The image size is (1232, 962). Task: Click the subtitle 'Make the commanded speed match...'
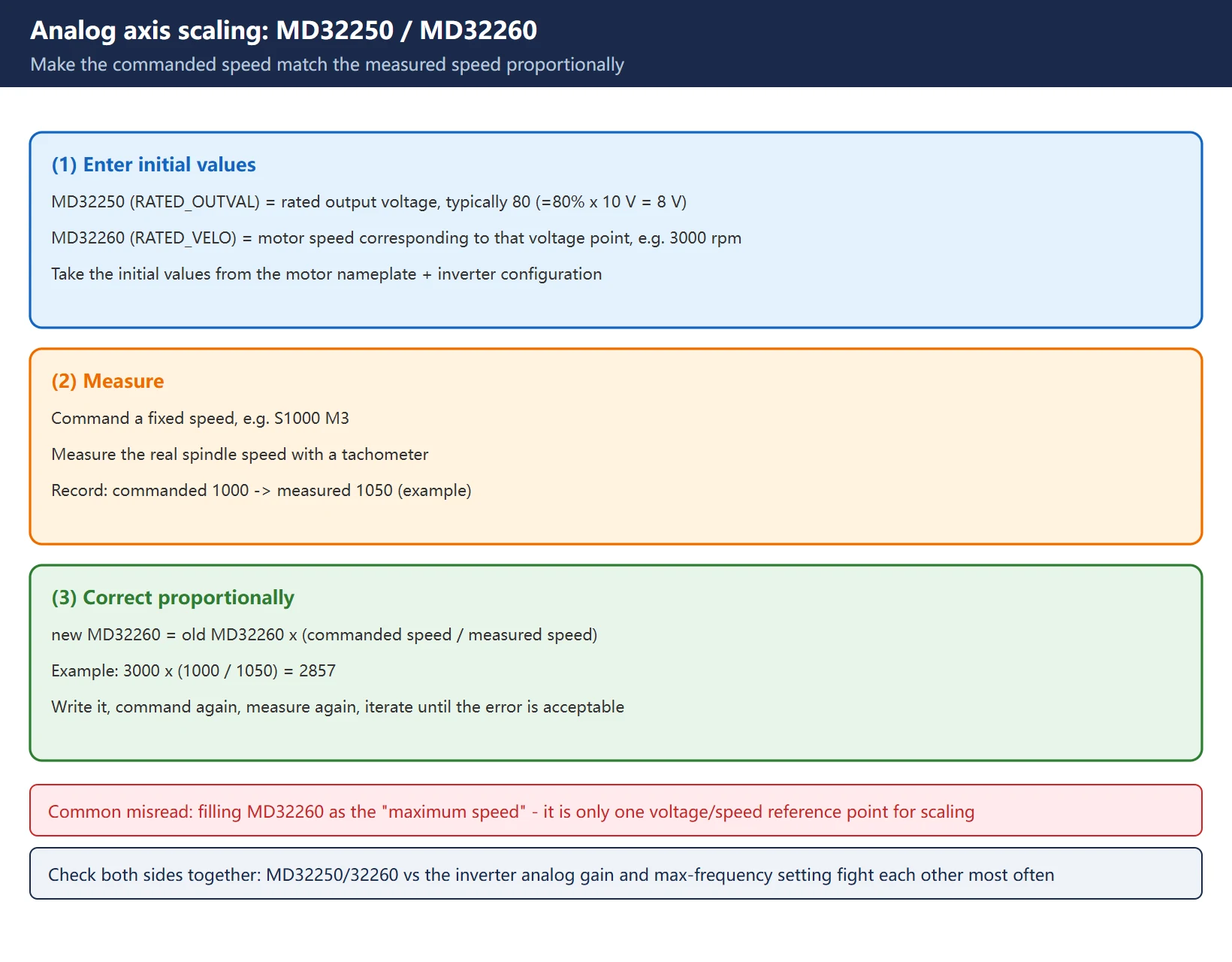327,65
